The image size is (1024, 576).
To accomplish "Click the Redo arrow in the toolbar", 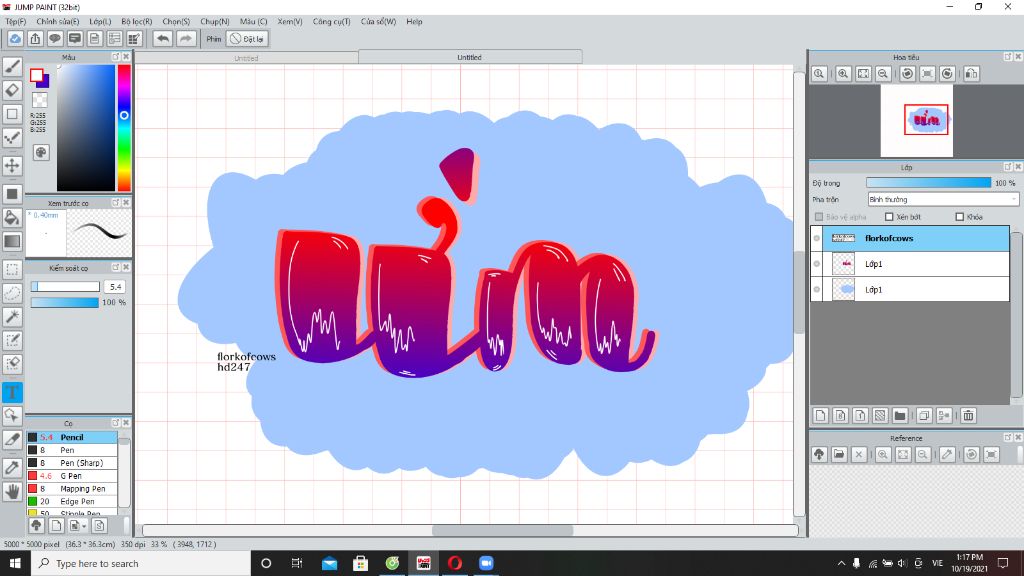I will coord(185,39).
